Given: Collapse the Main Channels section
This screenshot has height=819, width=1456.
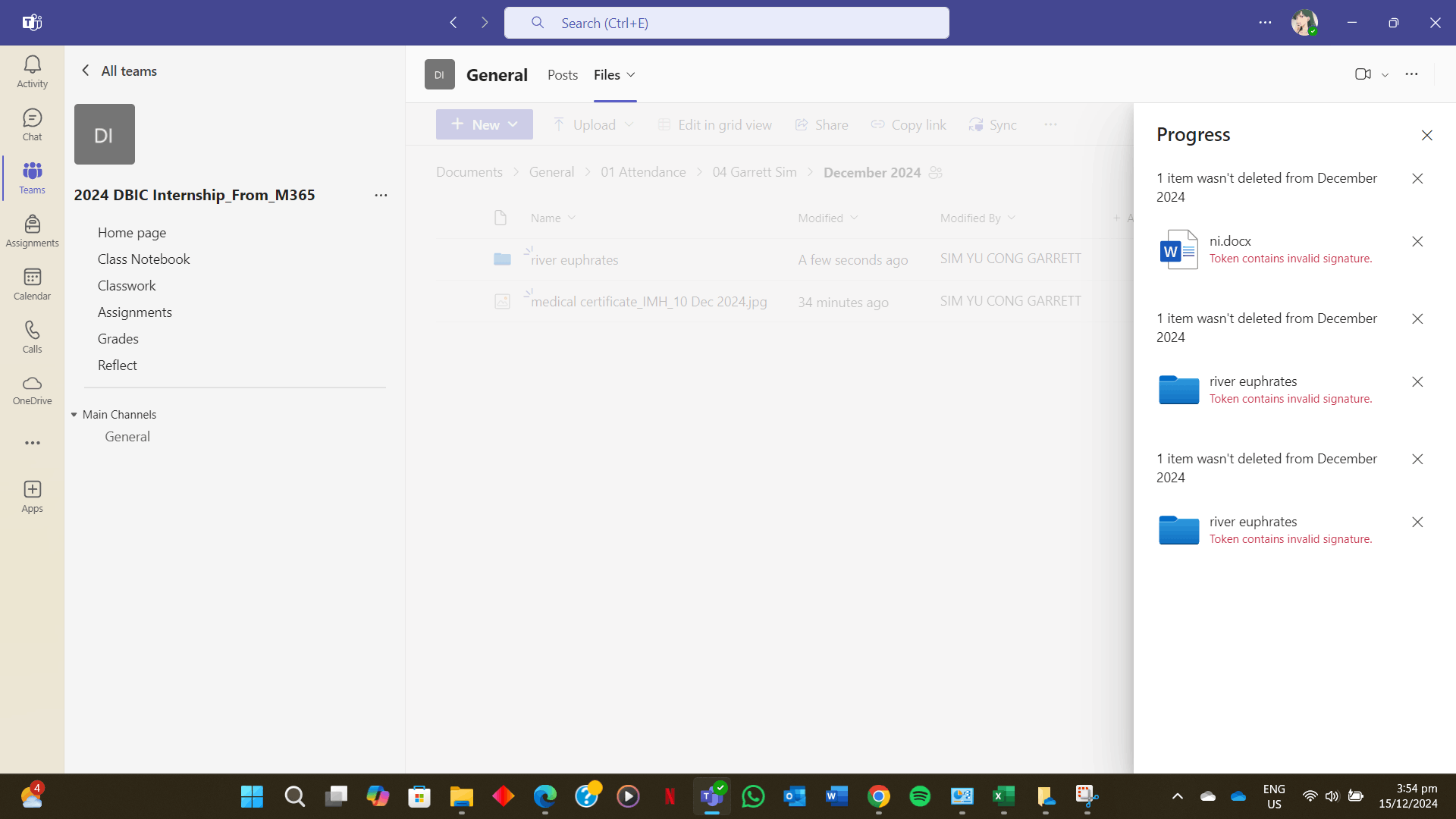Looking at the screenshot, I should click(74, 415).
